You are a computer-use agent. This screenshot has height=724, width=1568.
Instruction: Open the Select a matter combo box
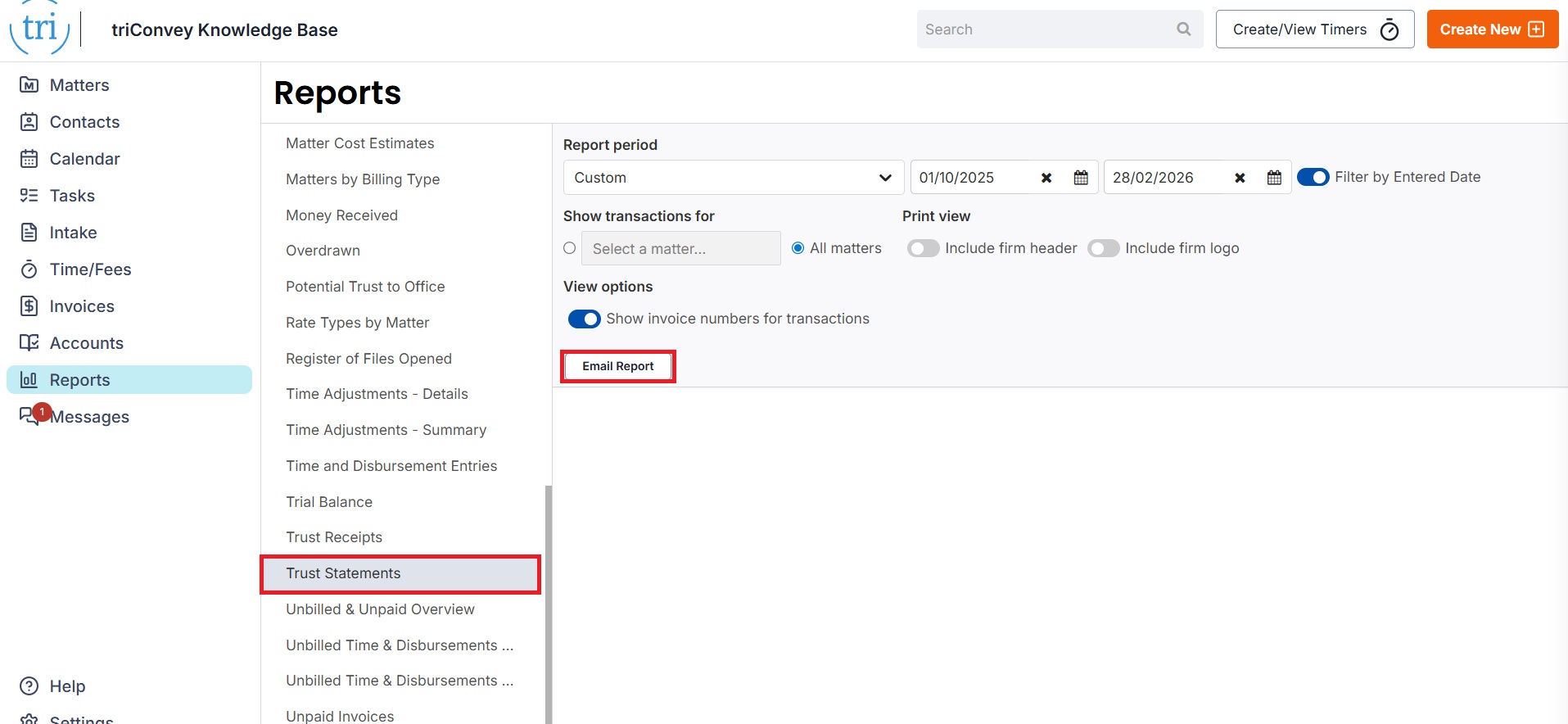click(x=680, y=249)
